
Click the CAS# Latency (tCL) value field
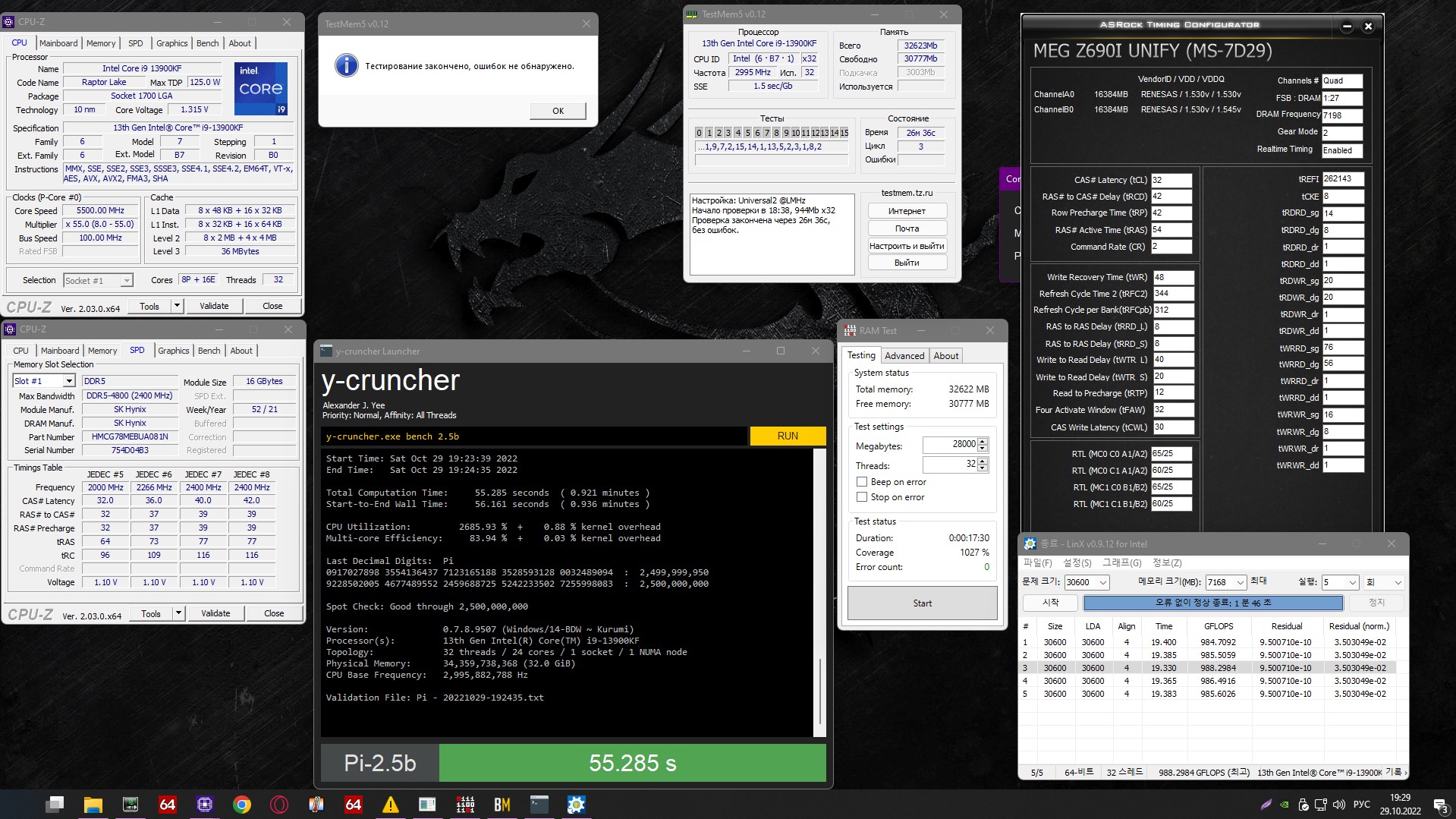pos(1171,180)
